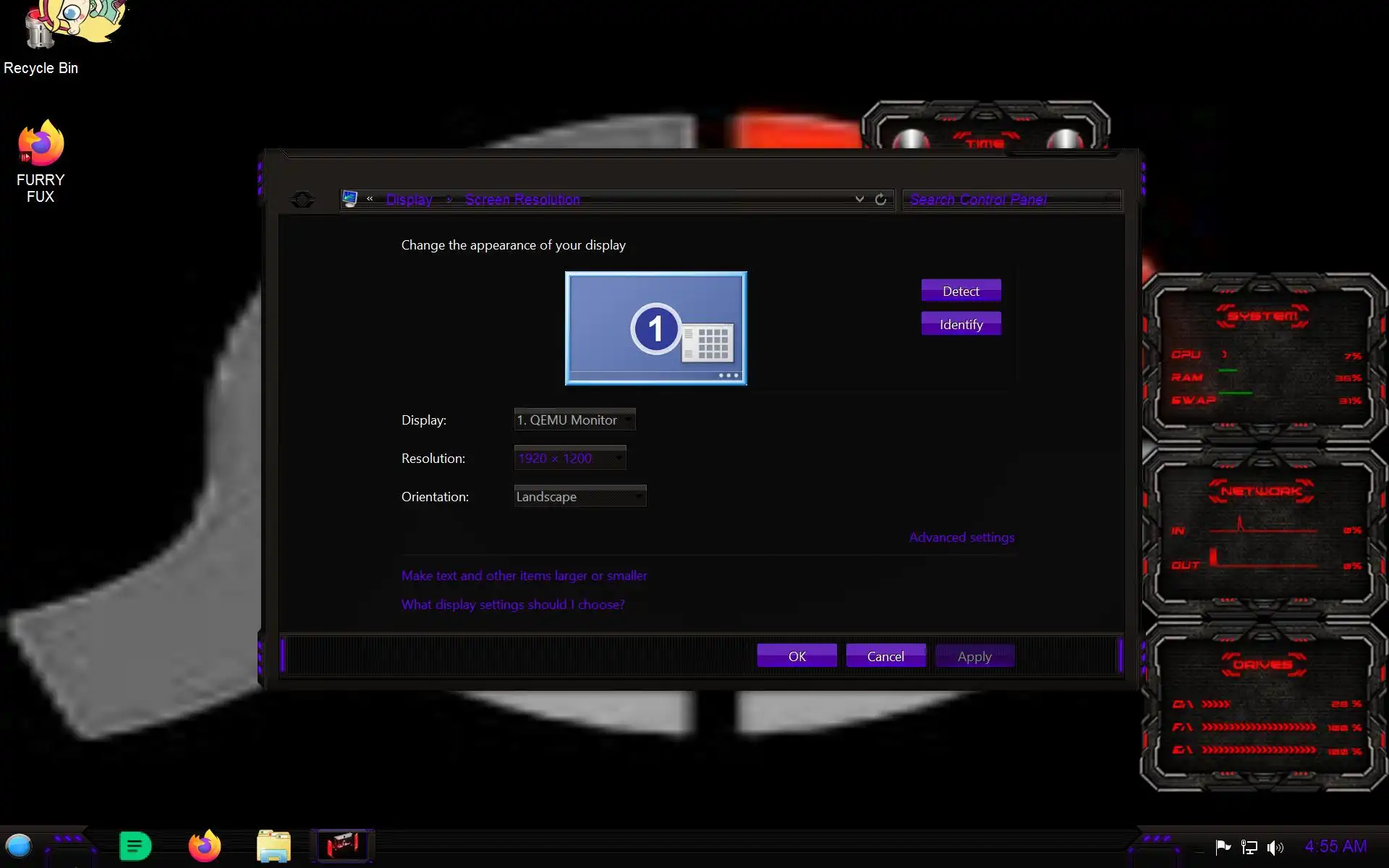This screenshot has width=1389, height=868.
Task: Click the Screen Resolution breadcrumb
Action: (522, 200)
